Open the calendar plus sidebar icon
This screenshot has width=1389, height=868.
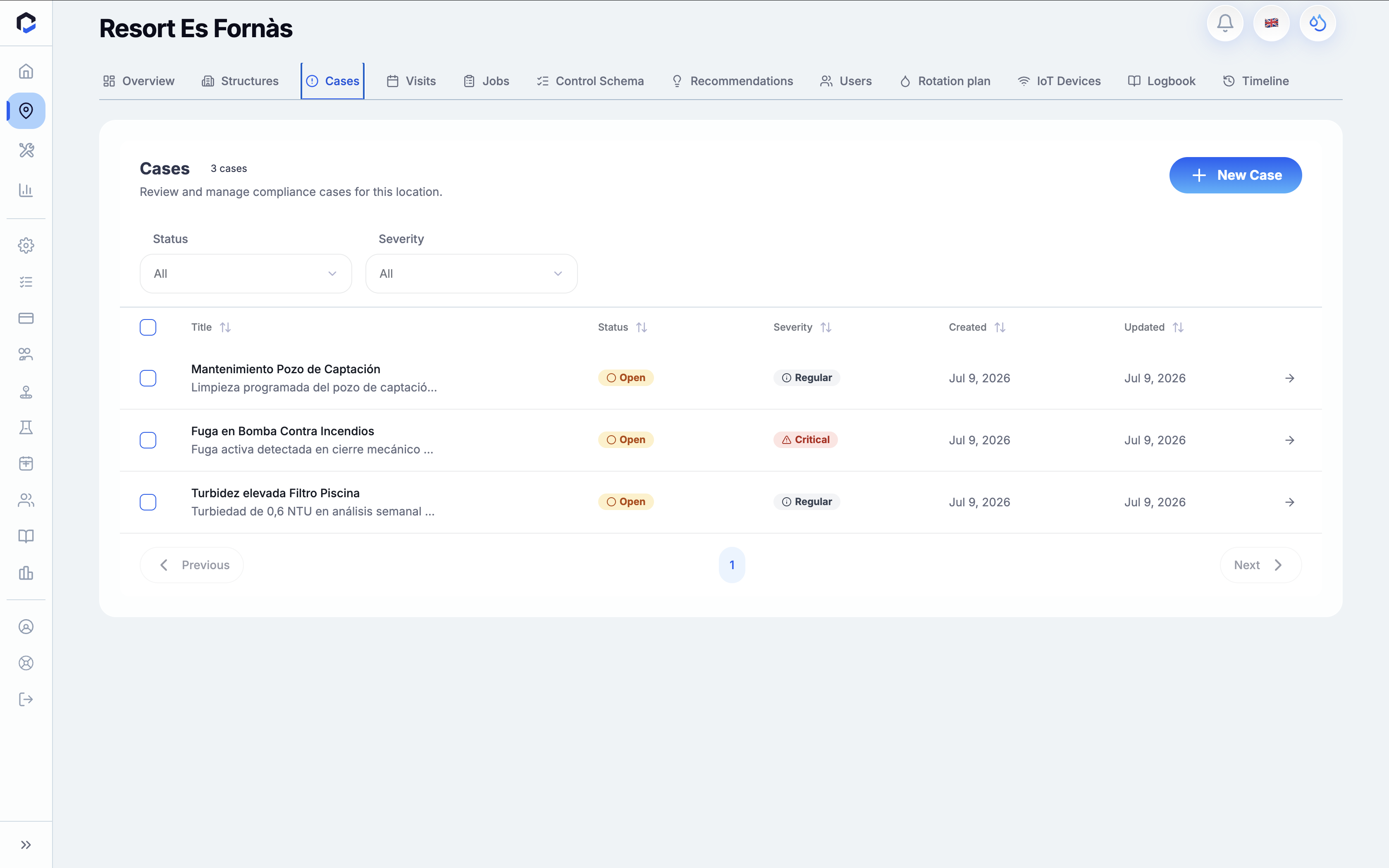[x=26, y=464]
